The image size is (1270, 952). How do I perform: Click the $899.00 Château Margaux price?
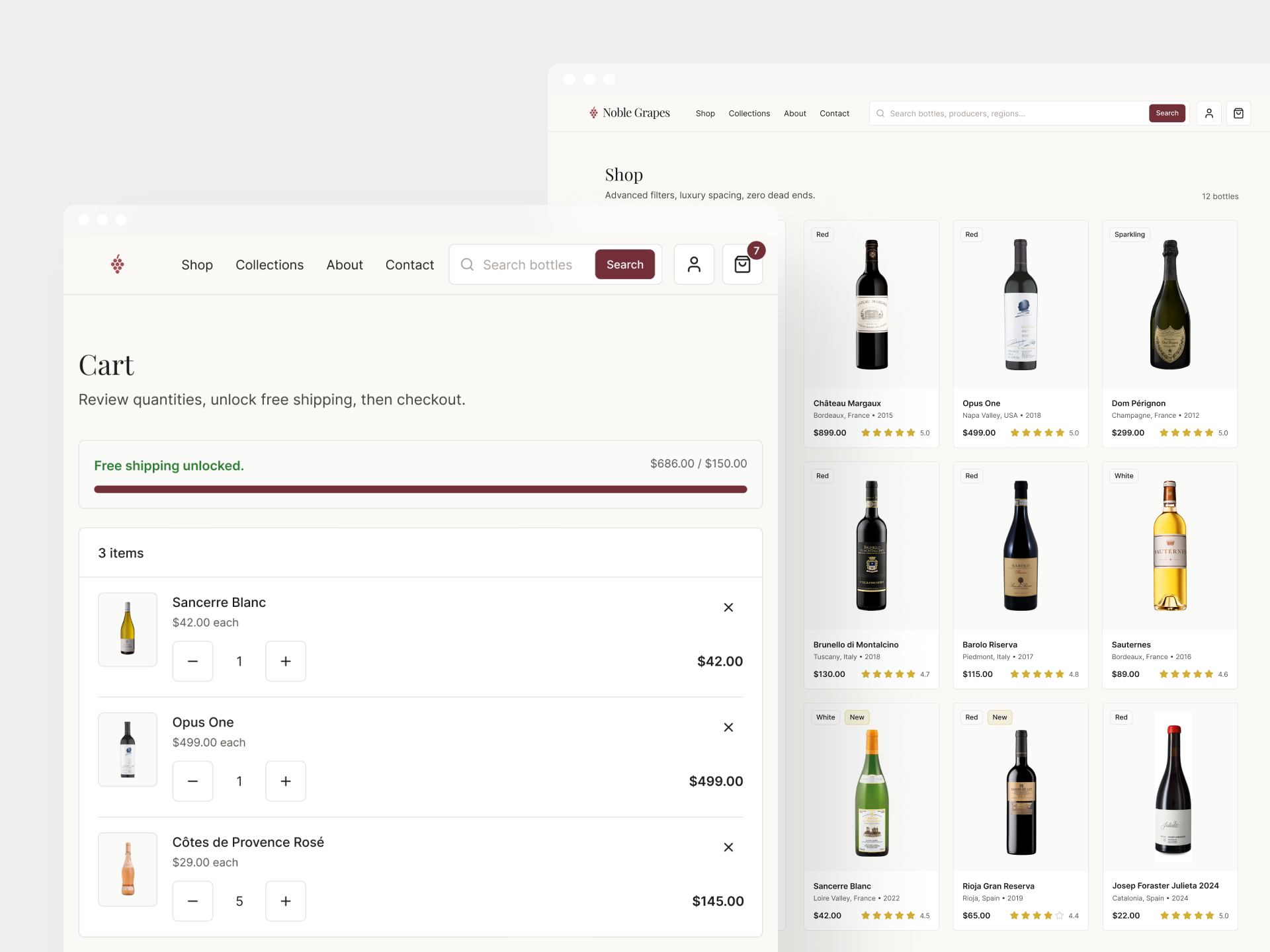tap(829, 433)
